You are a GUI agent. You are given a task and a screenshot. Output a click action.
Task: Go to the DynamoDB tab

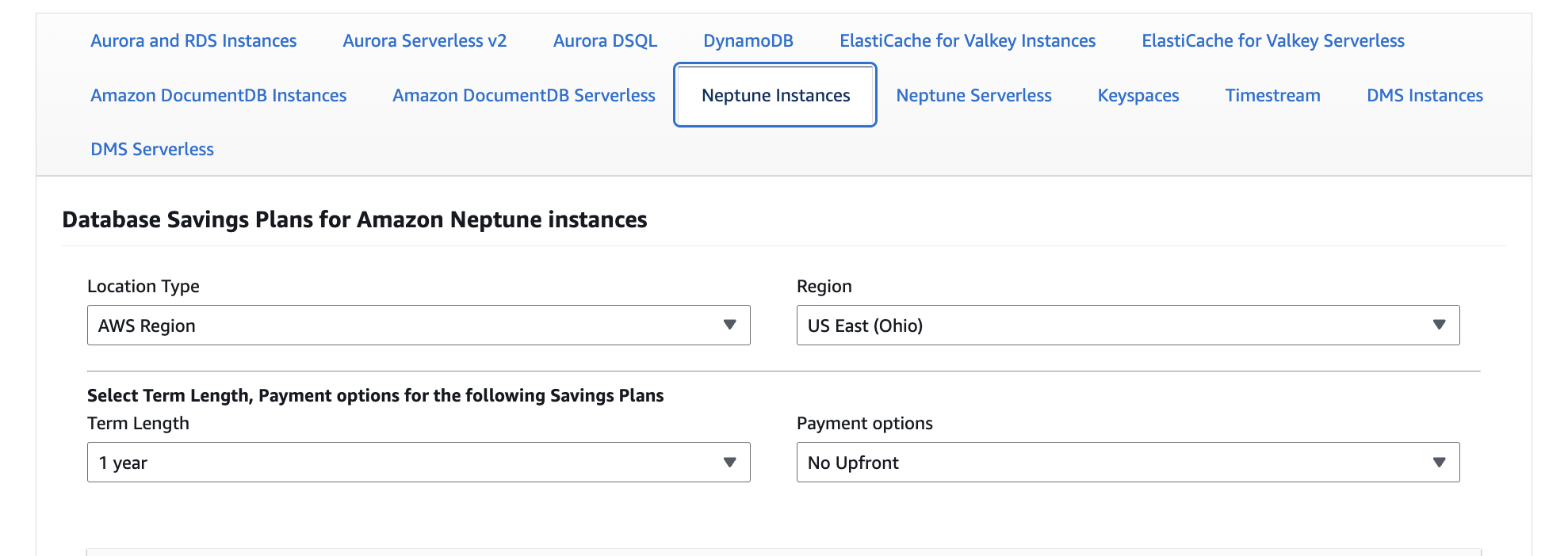point(748,41)
